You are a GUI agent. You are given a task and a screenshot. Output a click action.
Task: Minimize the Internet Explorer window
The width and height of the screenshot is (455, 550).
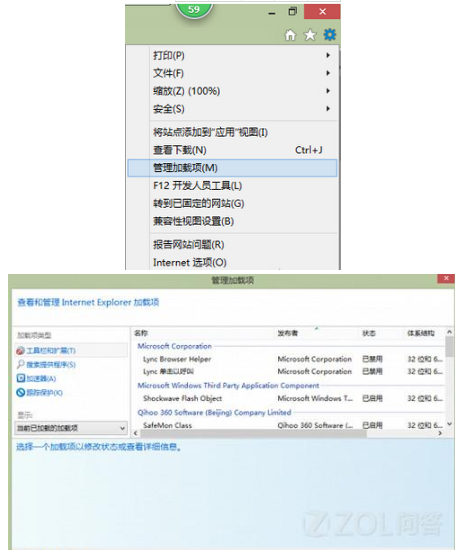click(x=272, y=13)
